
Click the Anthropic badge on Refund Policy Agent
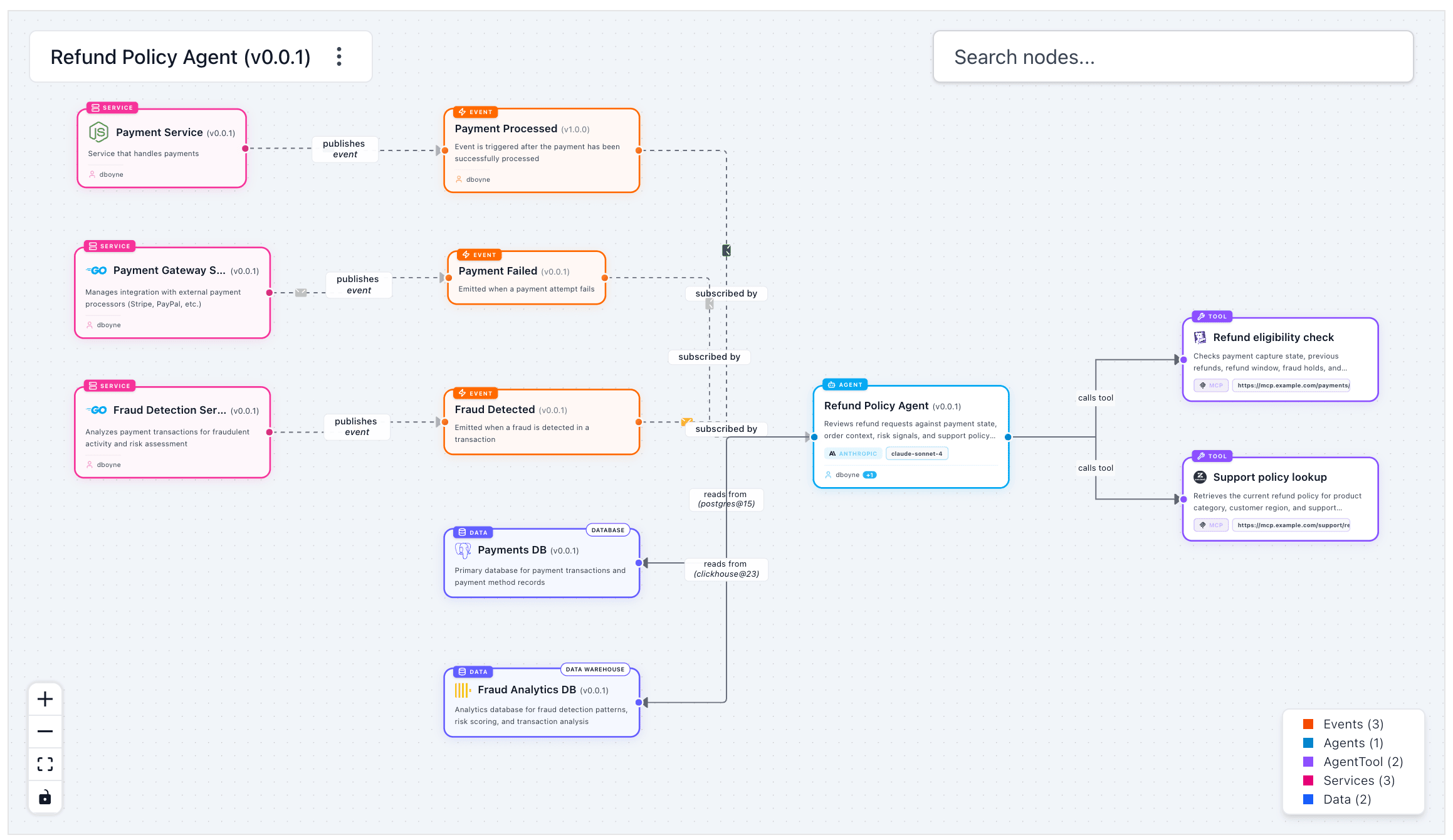853,453
